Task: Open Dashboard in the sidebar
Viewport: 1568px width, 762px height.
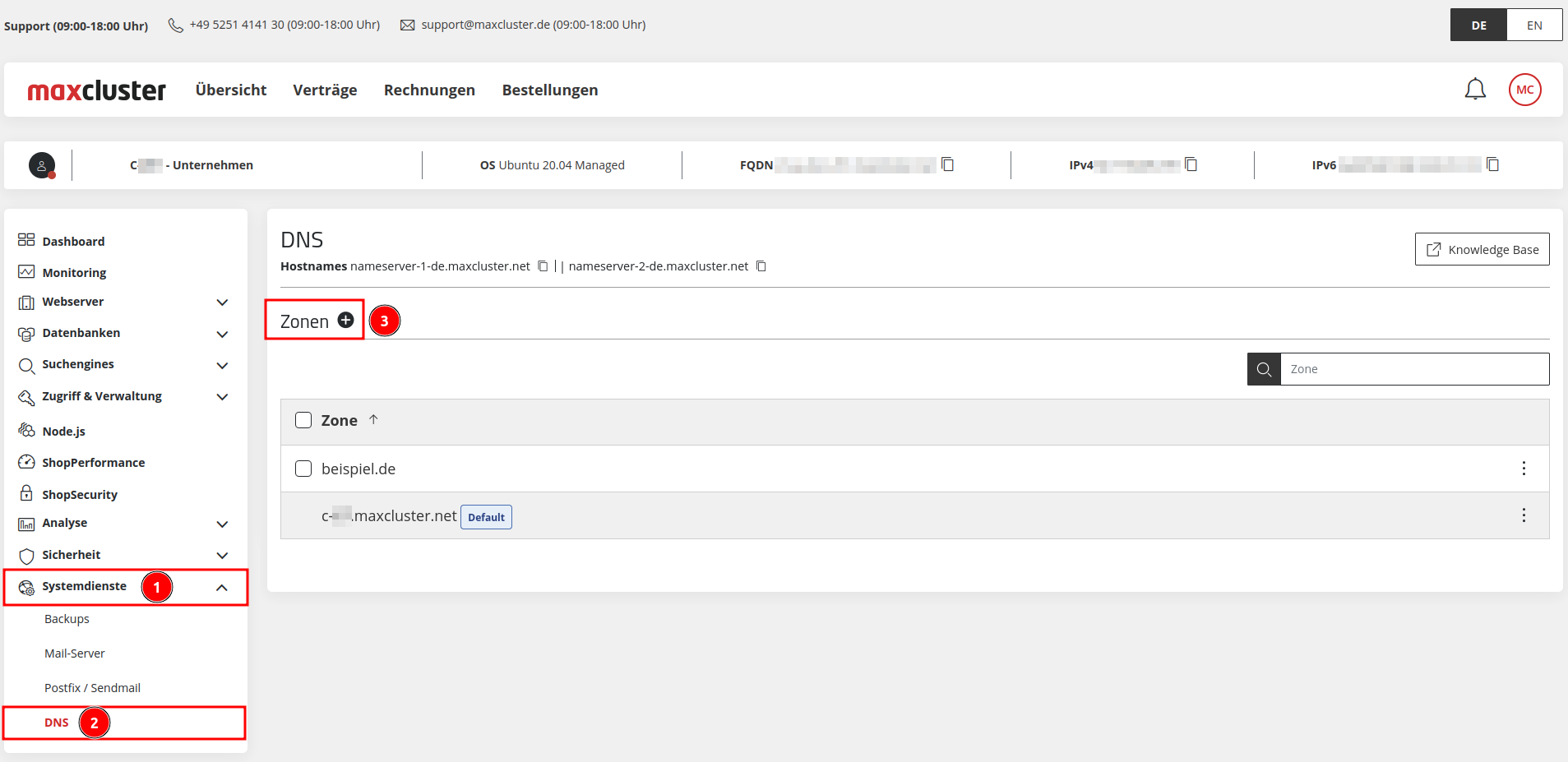Action: click(x=73, y=241)
